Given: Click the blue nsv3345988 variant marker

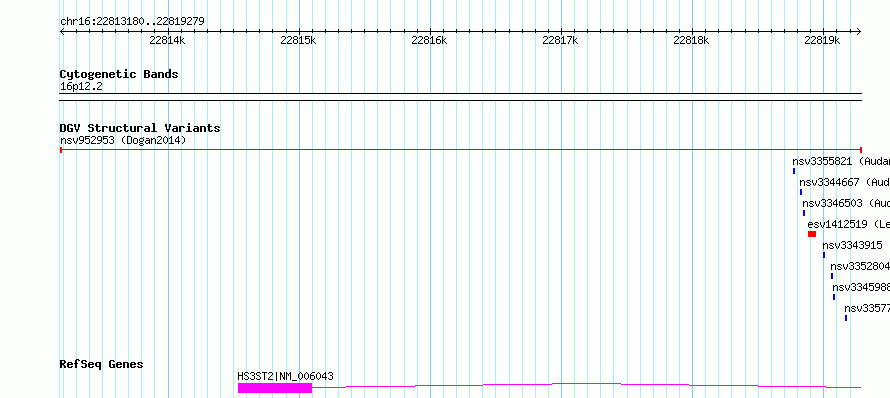Looking at the screenshot, I should click(834, 297).
